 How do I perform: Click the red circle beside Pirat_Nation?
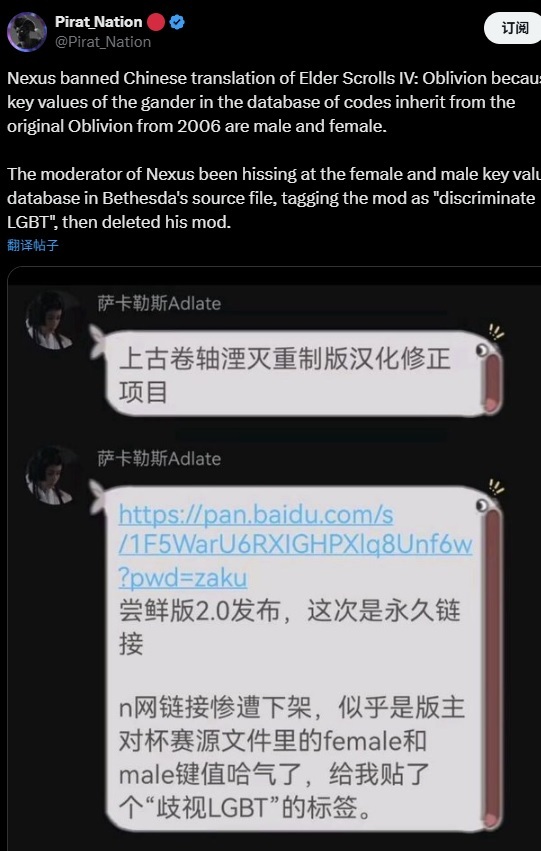(156, 22)
